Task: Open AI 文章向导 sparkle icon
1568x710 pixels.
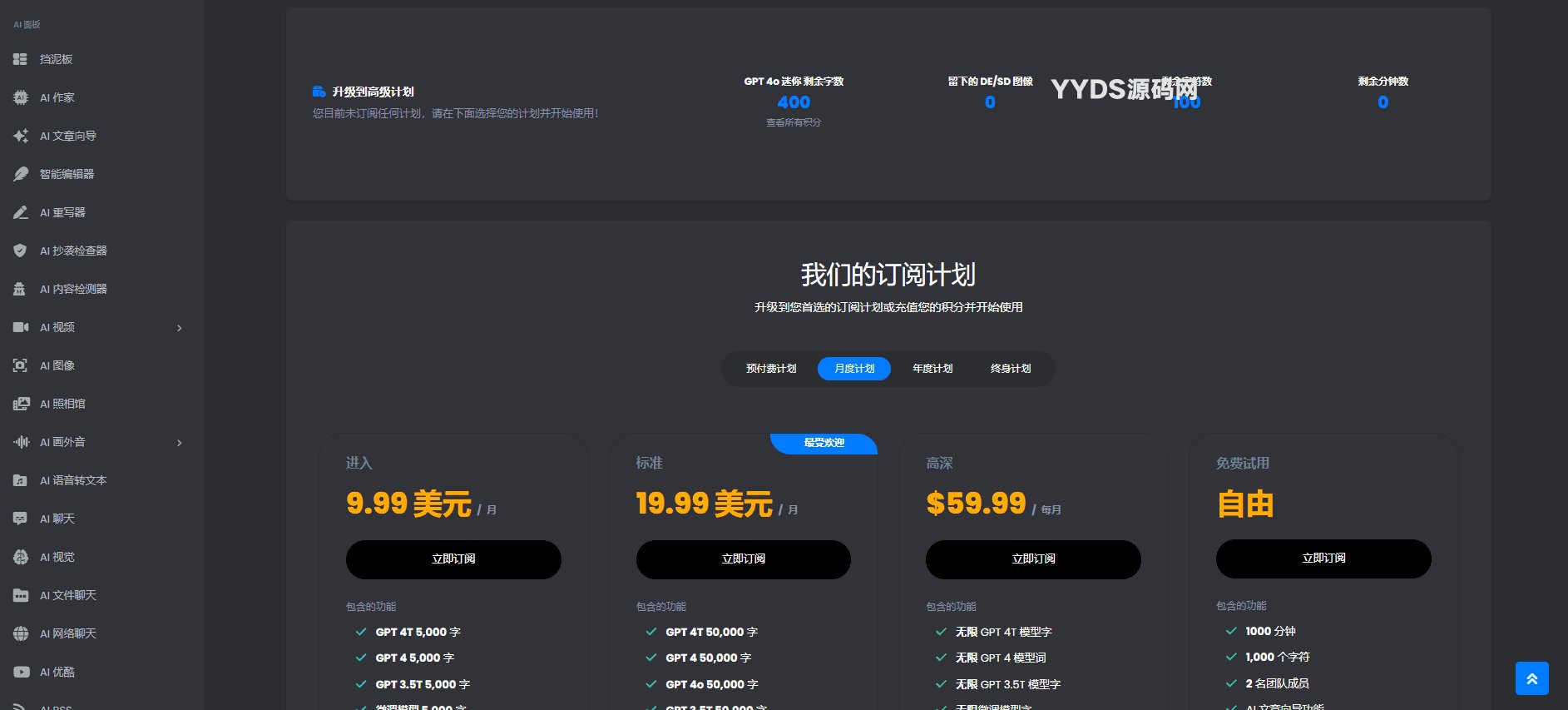Action: (20, 136)
